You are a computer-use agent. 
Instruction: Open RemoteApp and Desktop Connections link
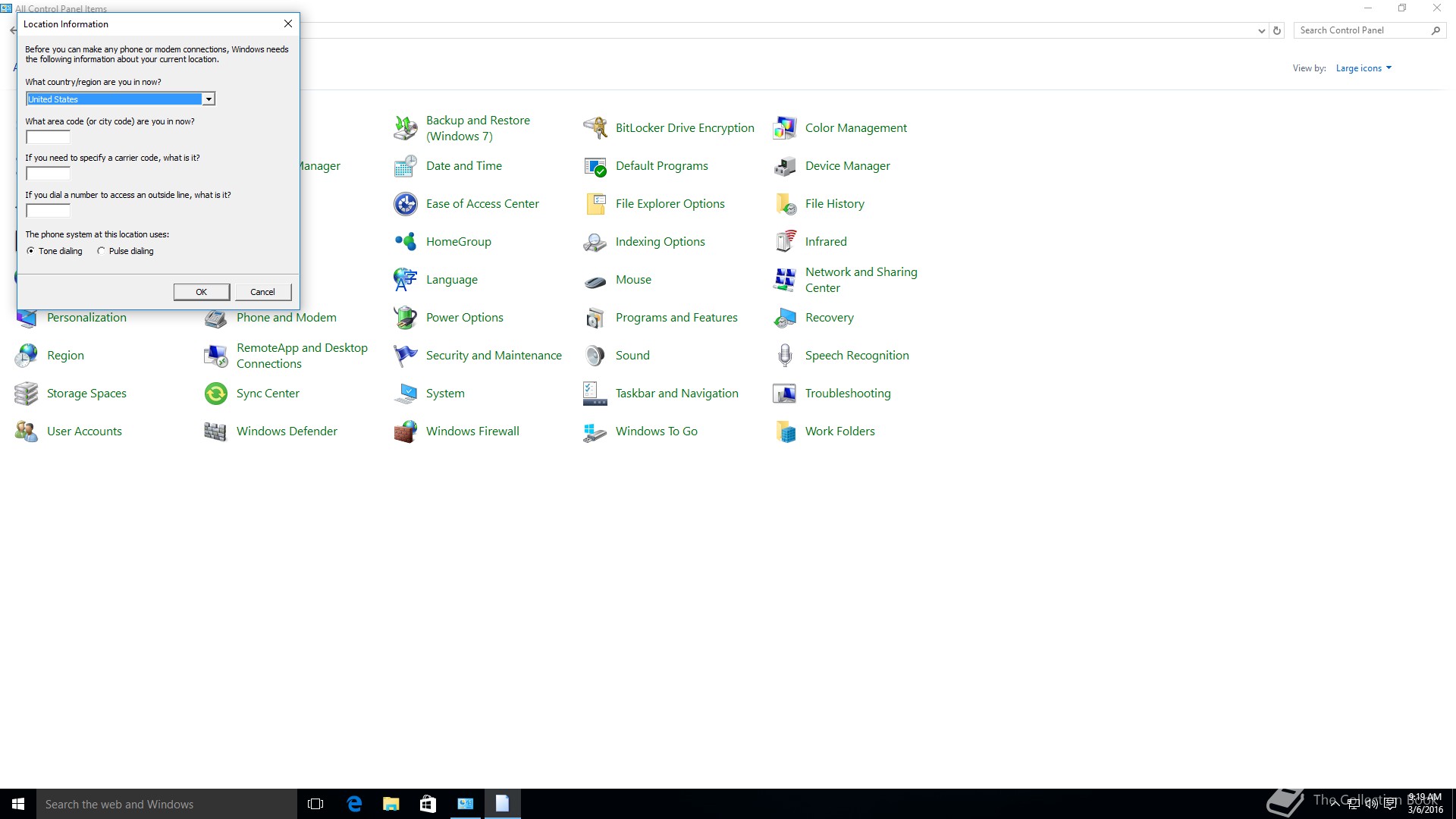point(302,356)
